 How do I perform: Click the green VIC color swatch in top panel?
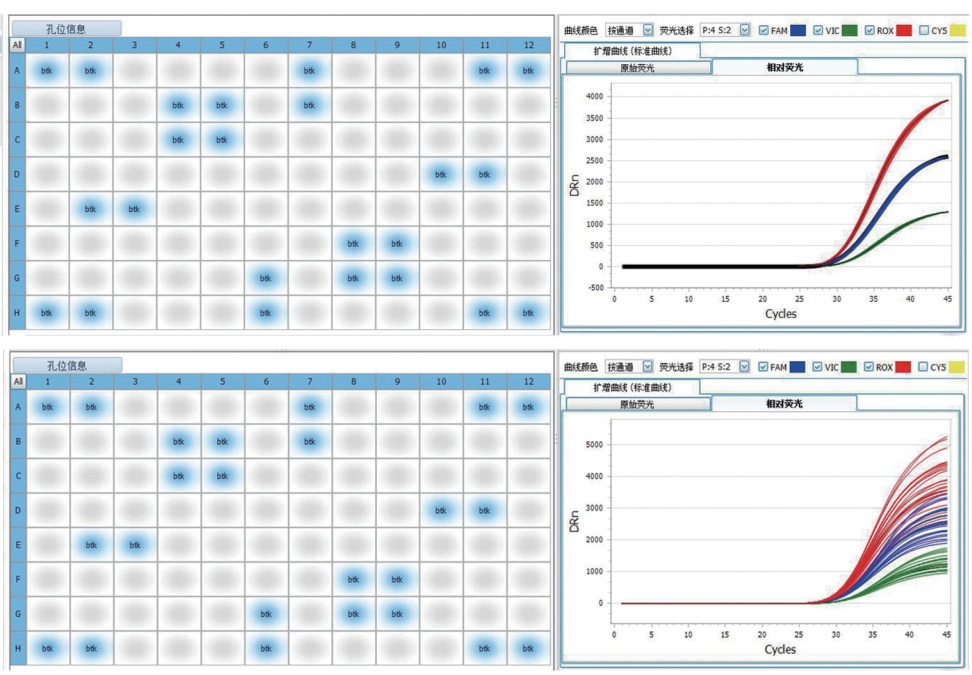pos(850,31)
